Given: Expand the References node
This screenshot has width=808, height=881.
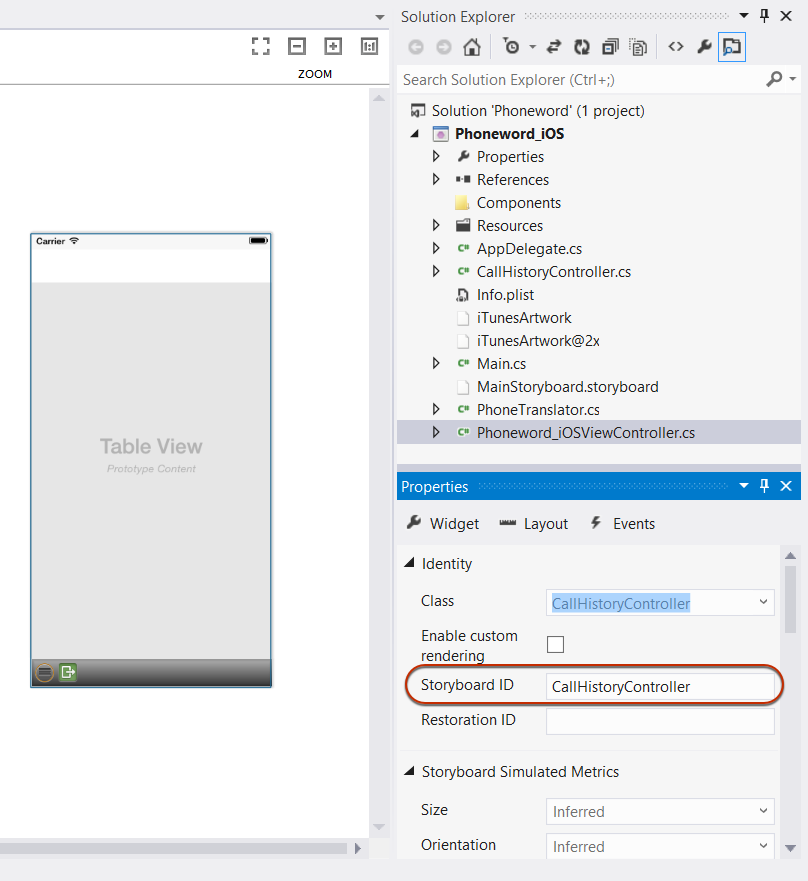Looking at the screenshot, I should (436, 180).
